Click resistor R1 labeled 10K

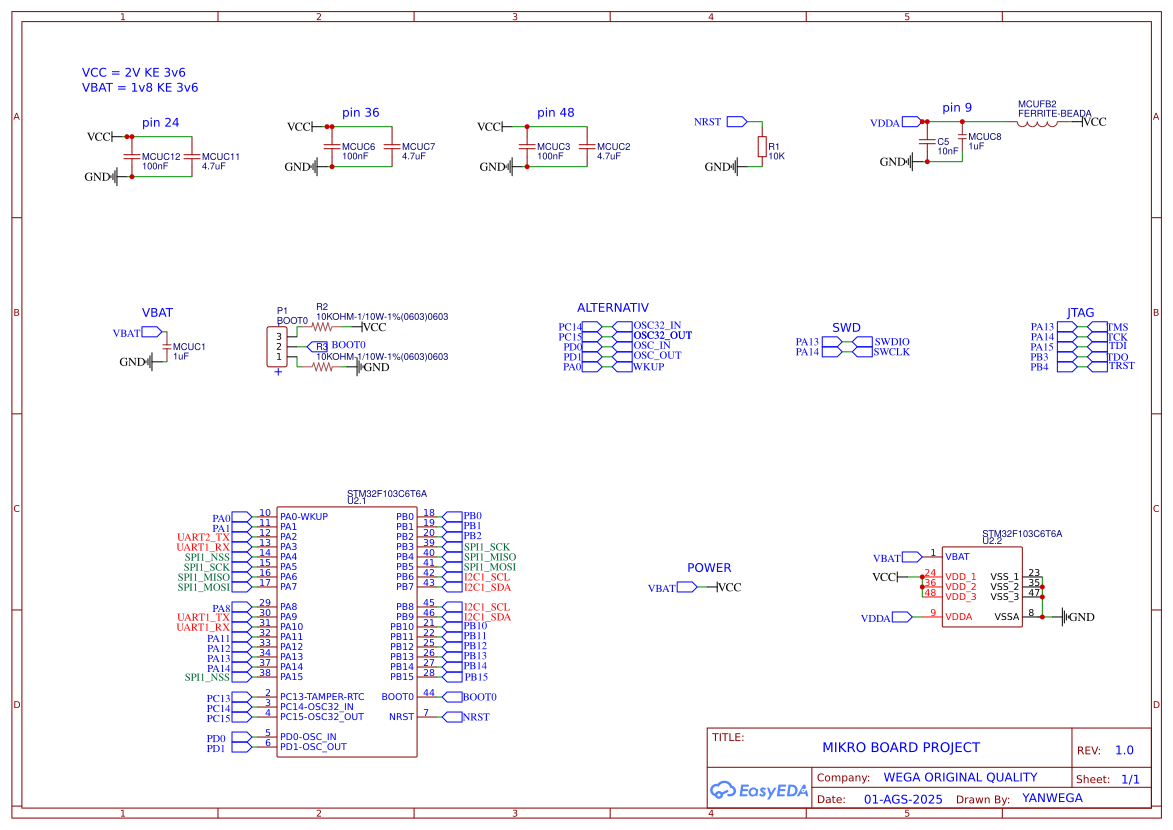tap(761, 145)
